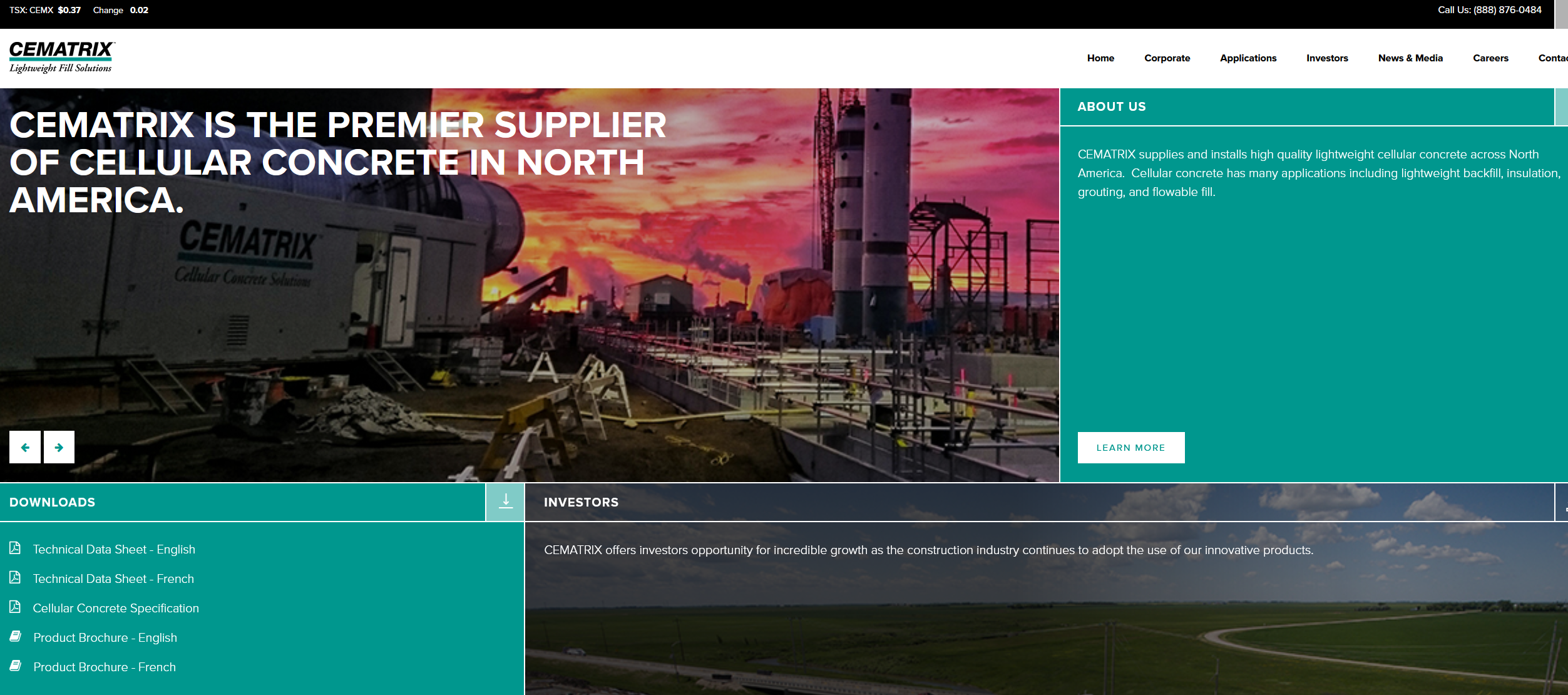Open the Investors navigation menu
Viewport: 1568px width, 695px height.
click(1327, 58)
